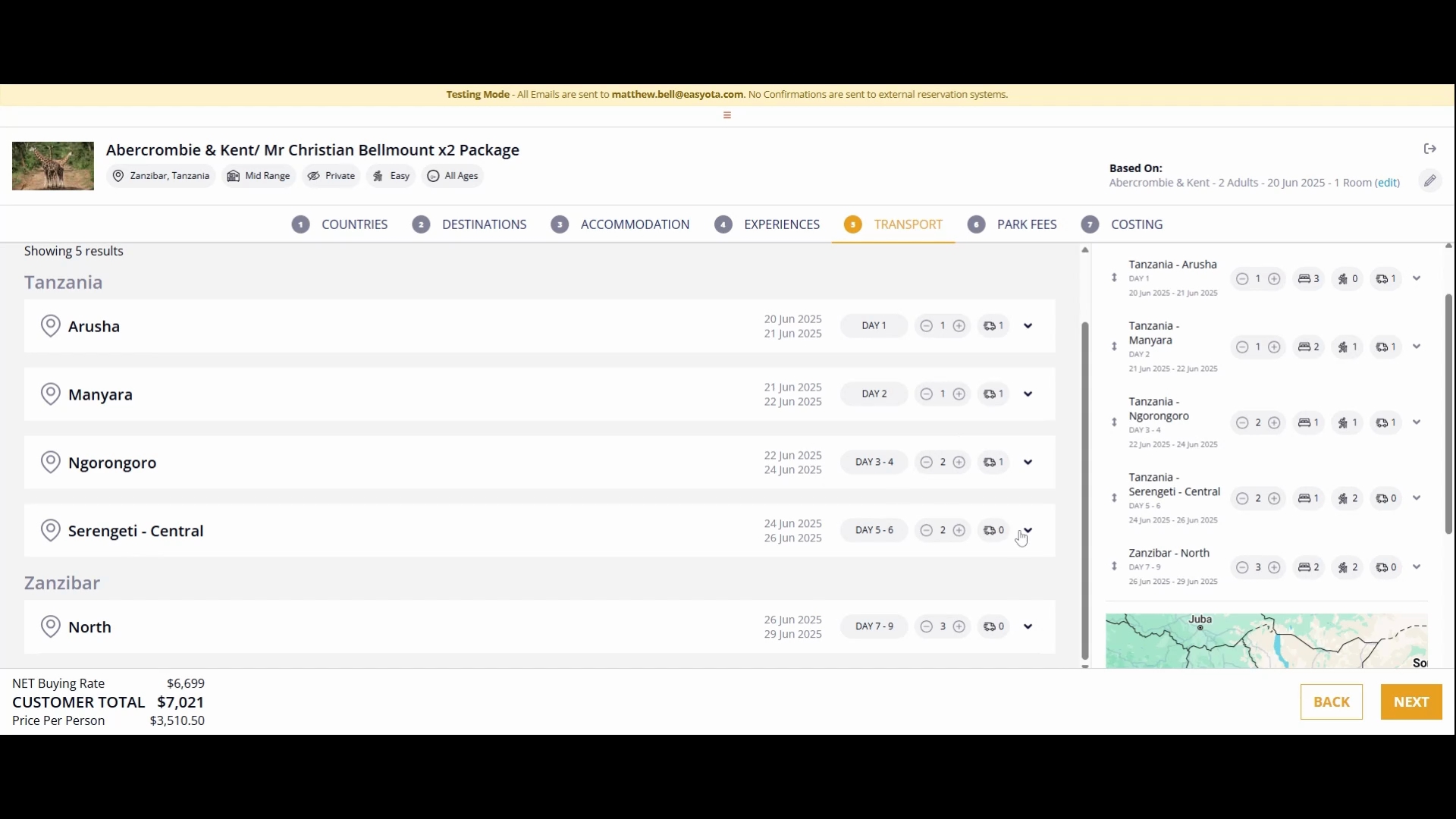Click the main list vertical scrollbar
This screenshot has height=819, width=1456.
[x=1085, y=491]
